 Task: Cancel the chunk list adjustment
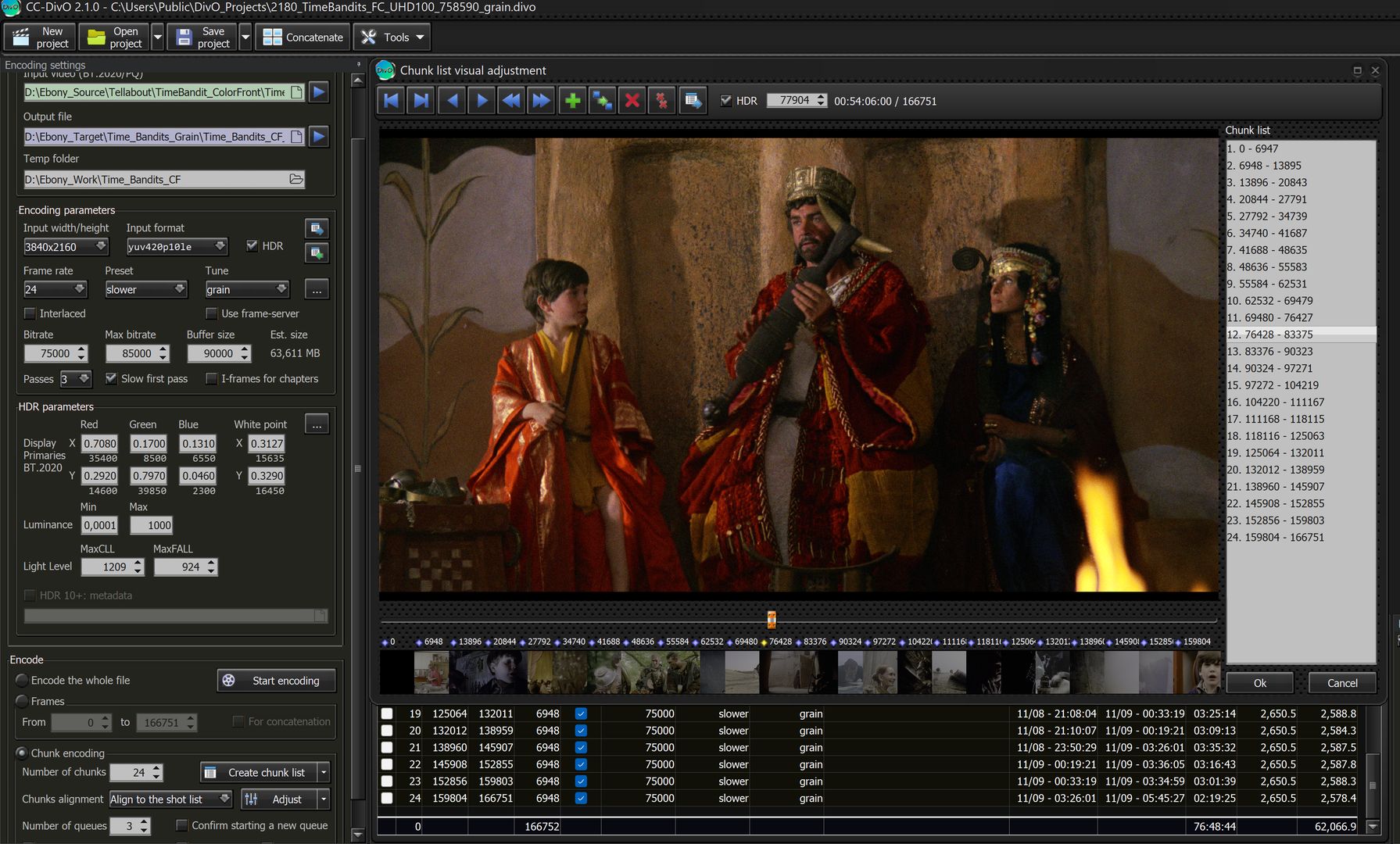[1342, 683]
